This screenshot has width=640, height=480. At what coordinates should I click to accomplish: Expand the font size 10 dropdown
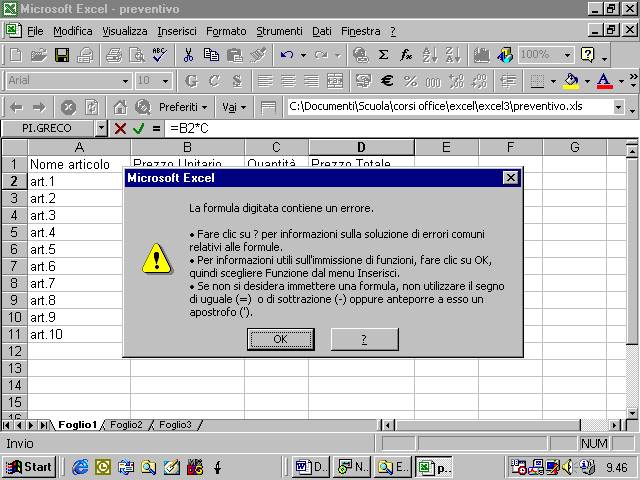click(165, 81)
